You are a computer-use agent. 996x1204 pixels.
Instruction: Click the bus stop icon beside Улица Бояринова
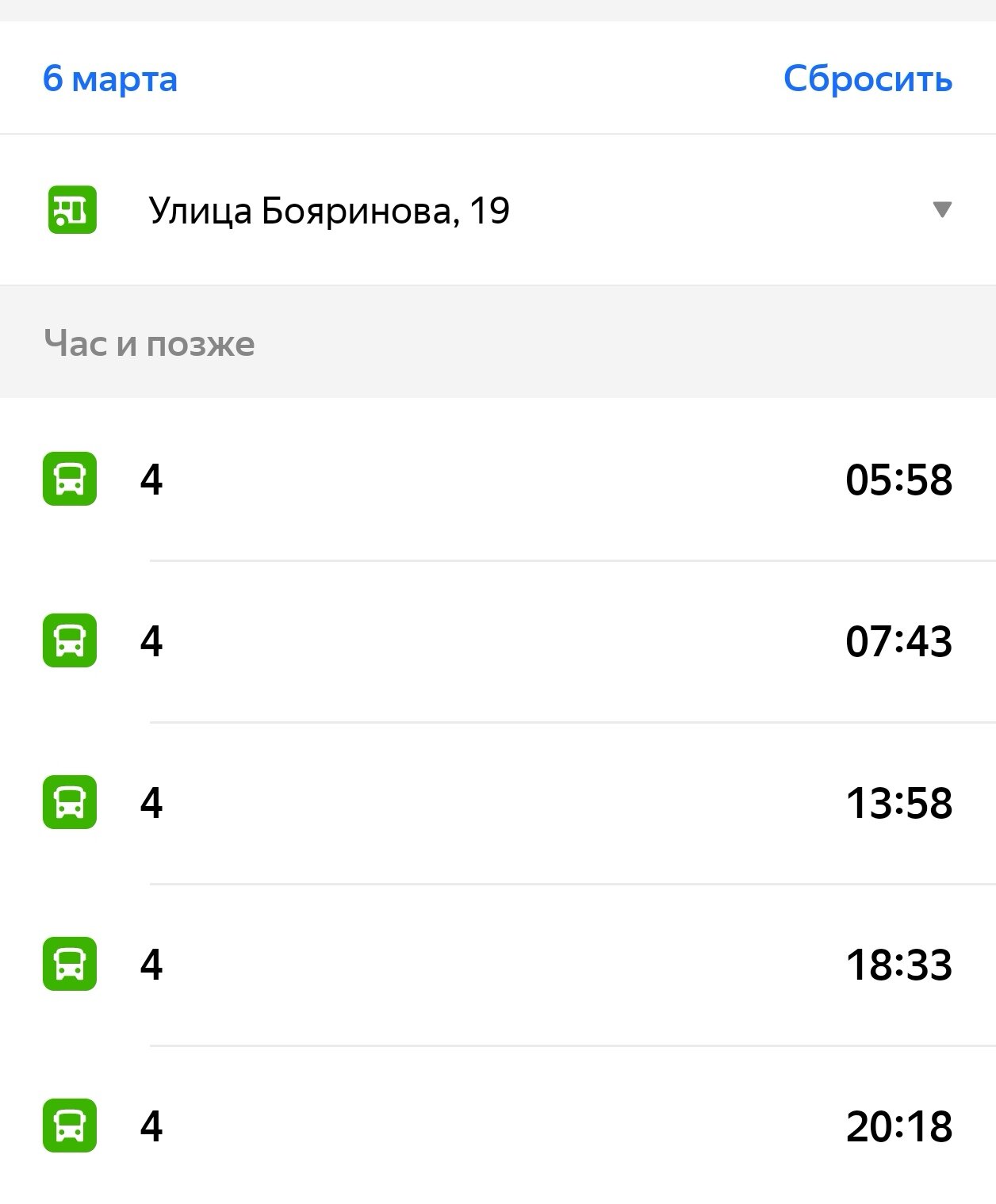click(x=72, y=210)
